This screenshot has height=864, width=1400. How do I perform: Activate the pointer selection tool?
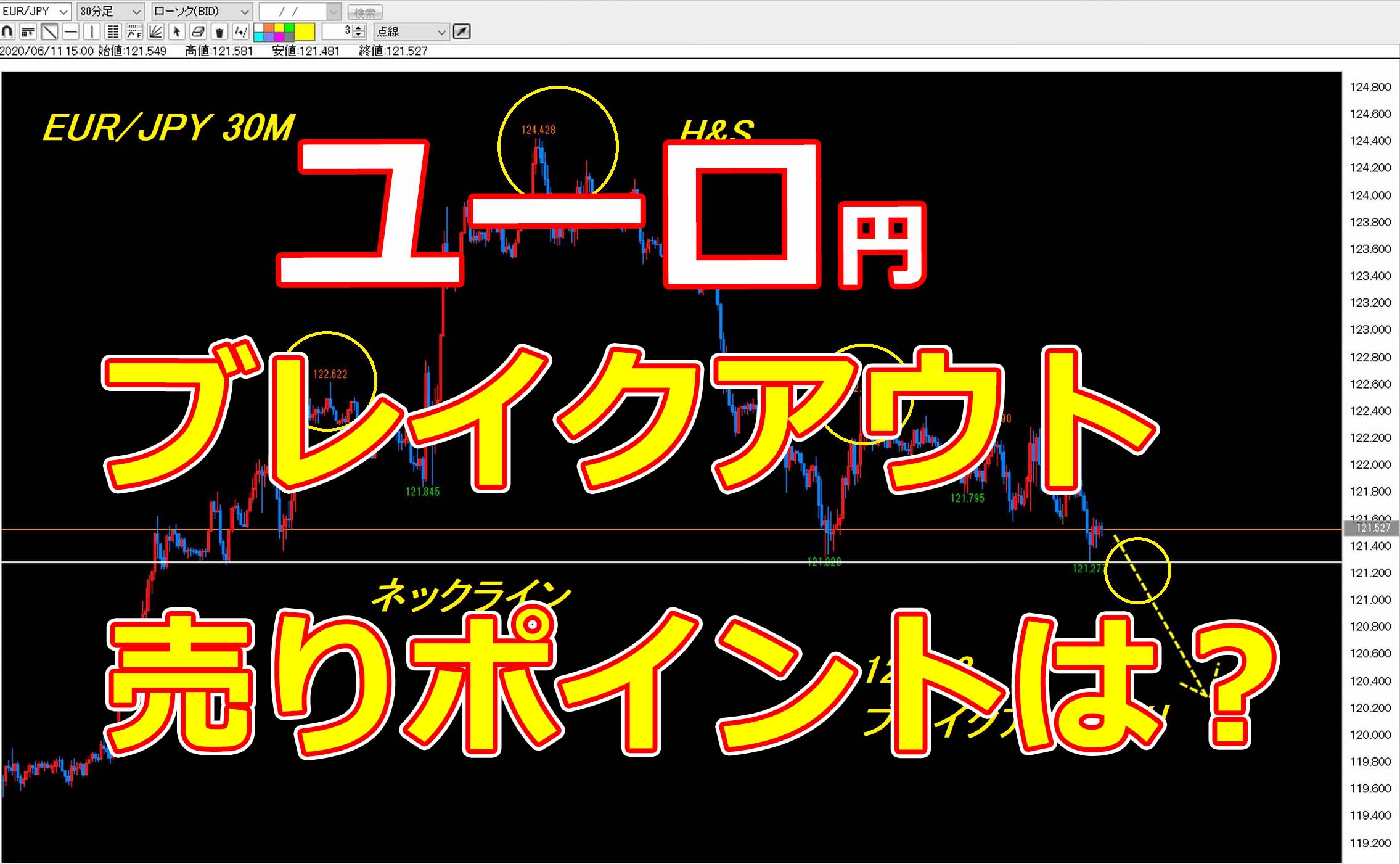click(177, 31)
